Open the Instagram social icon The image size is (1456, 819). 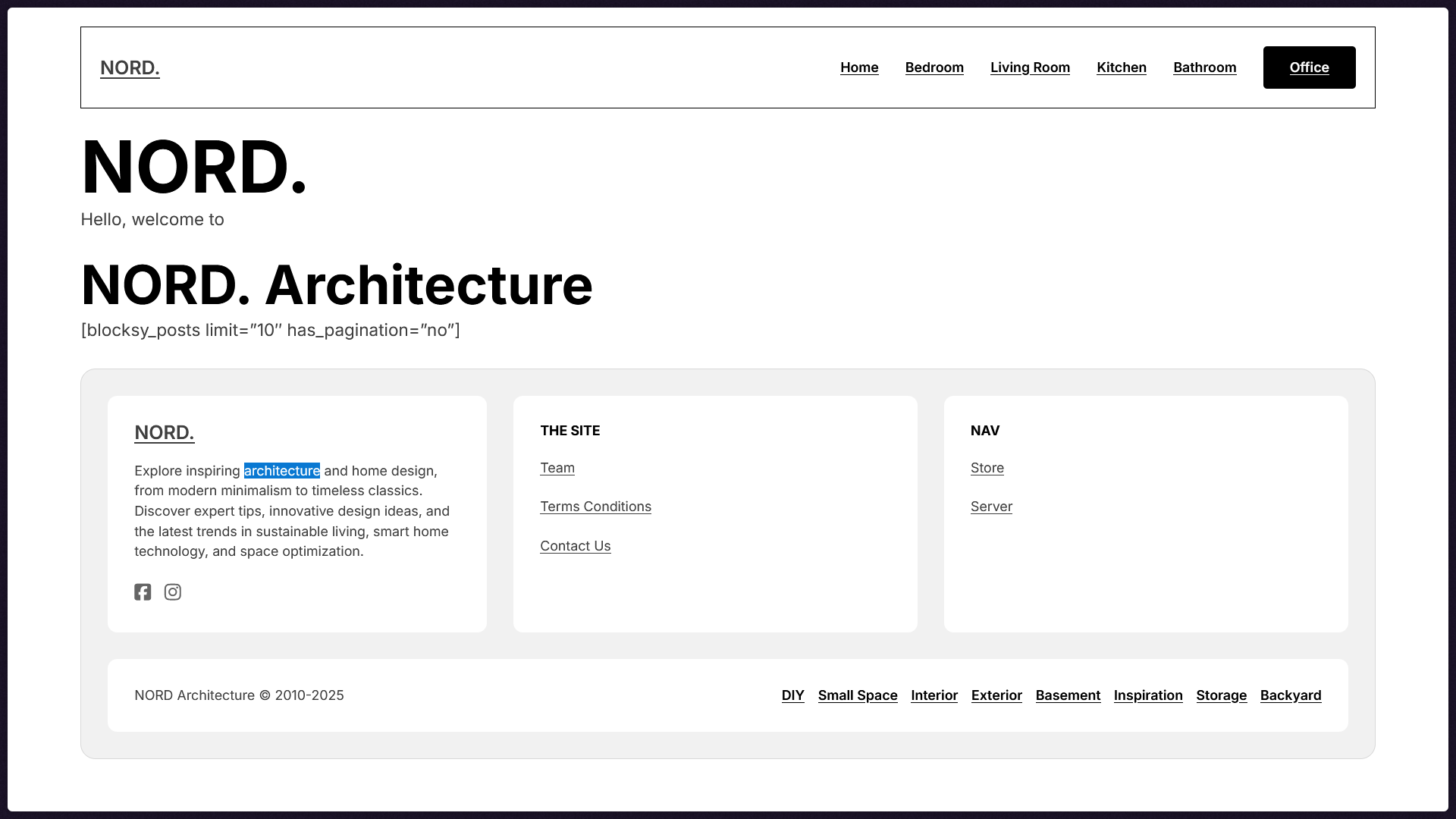pyautogui.click(x=172, y=592)
